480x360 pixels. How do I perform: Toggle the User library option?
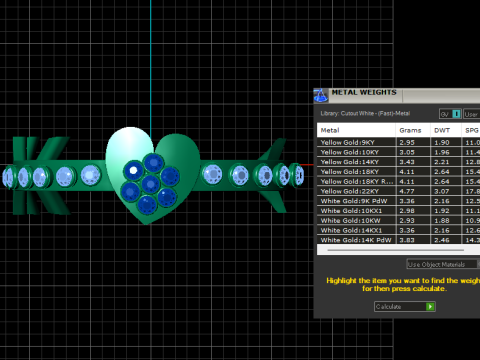click(471, 114)
